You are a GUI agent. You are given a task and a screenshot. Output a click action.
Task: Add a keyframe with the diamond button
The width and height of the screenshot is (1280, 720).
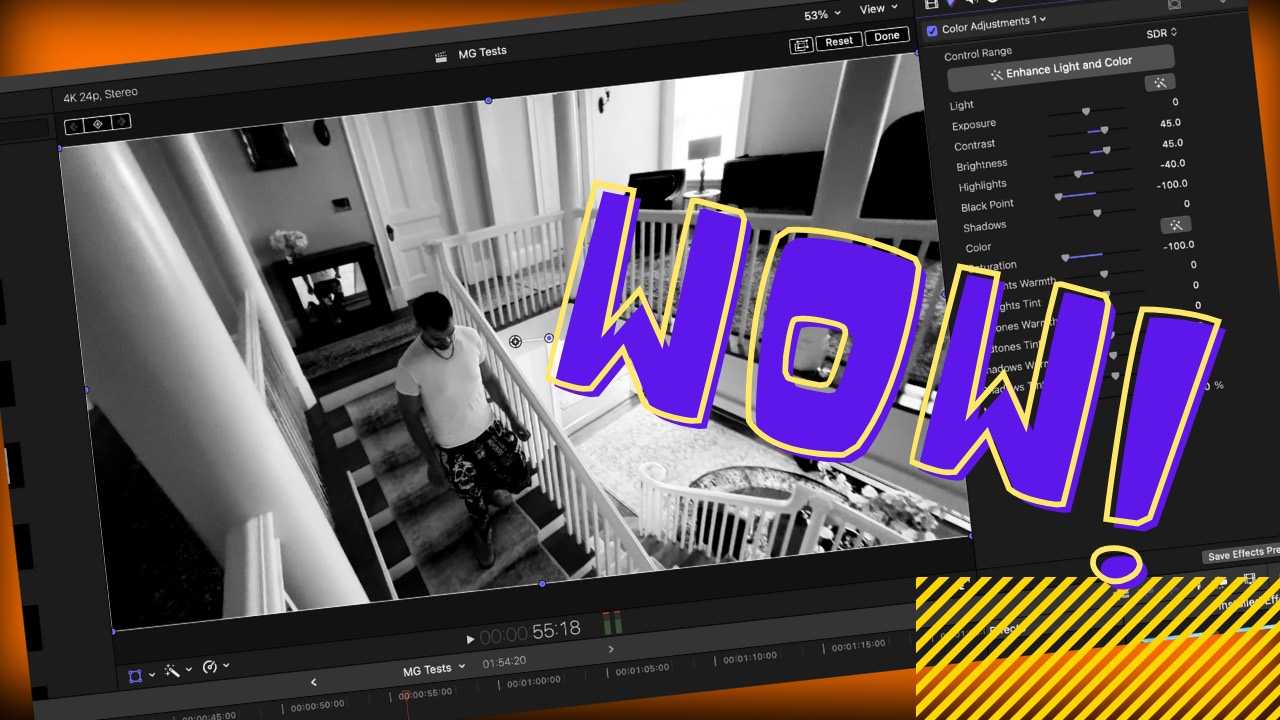[98, 124]
